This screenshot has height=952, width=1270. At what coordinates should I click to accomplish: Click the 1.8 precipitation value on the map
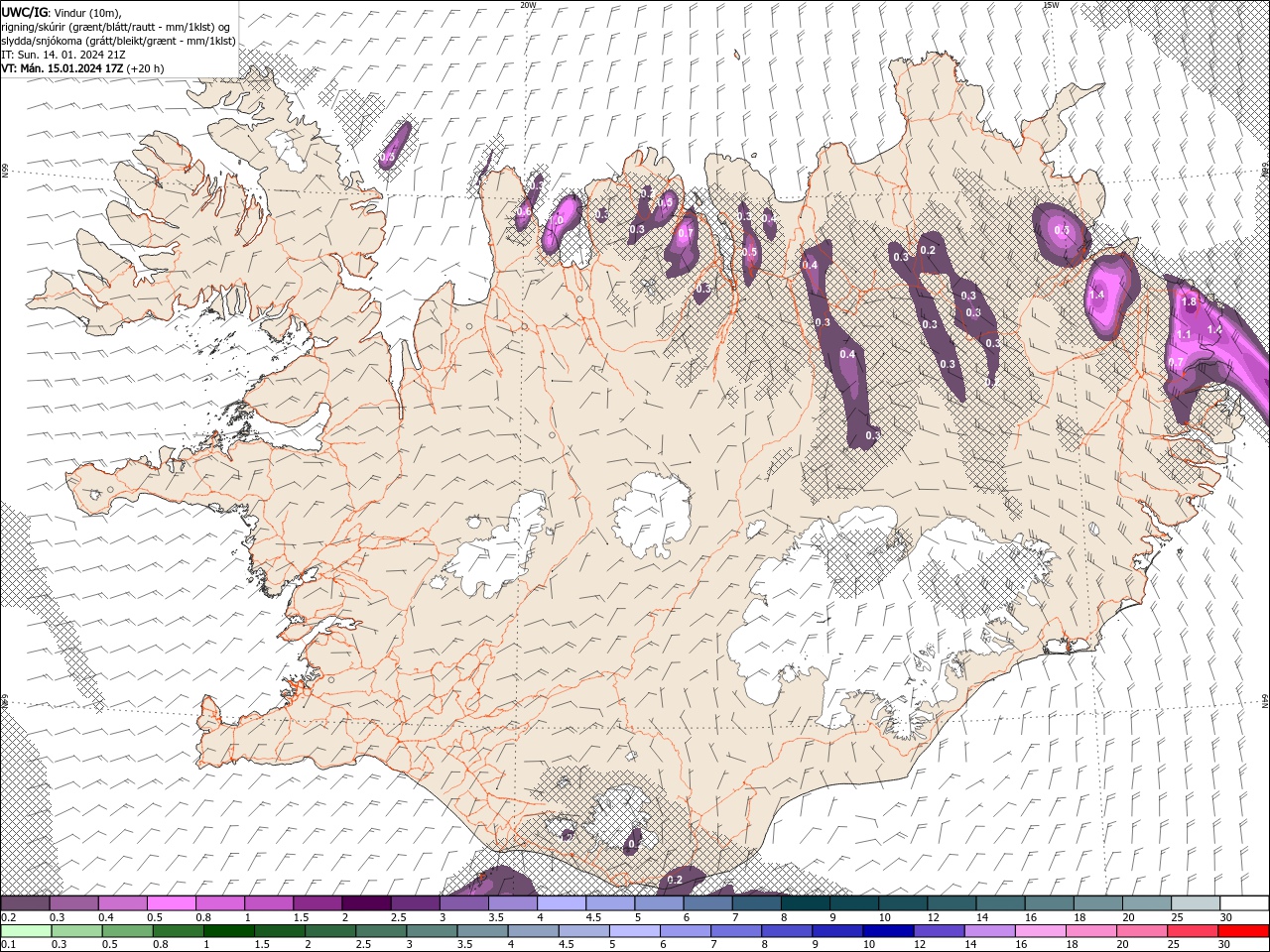pyautogui.click(x=1190, y=301)
